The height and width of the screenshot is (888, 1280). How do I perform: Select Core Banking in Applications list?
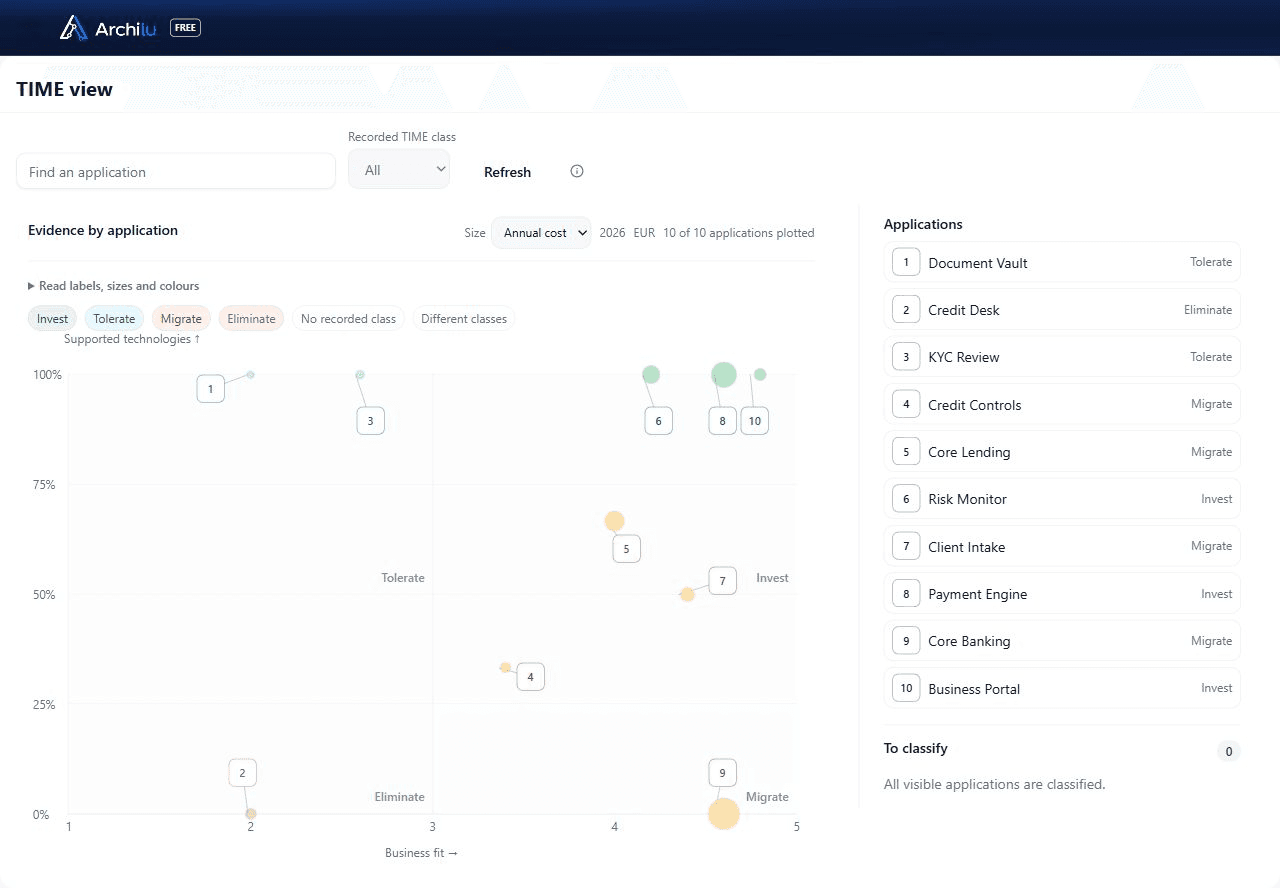click(x=1062, y=641)
